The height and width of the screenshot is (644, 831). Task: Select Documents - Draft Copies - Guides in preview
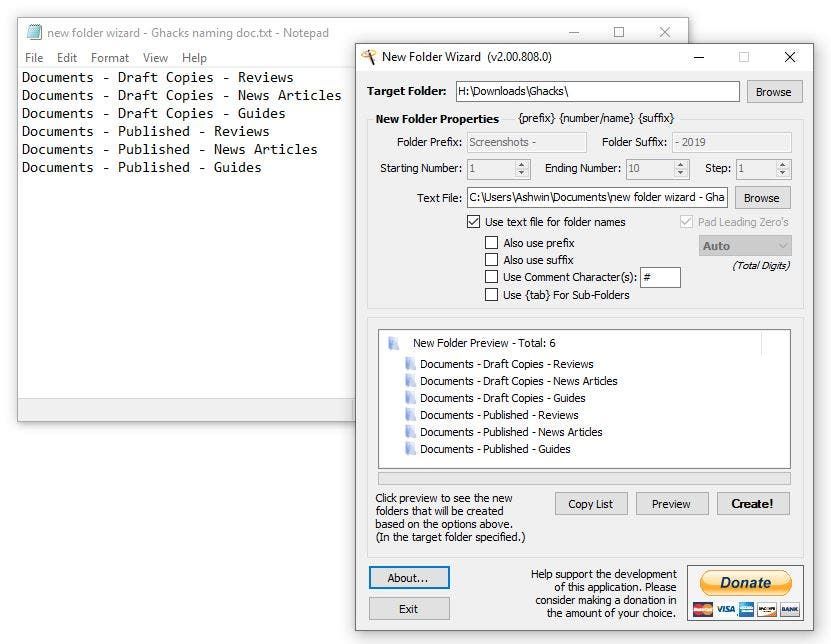click(x=502, y=398)
